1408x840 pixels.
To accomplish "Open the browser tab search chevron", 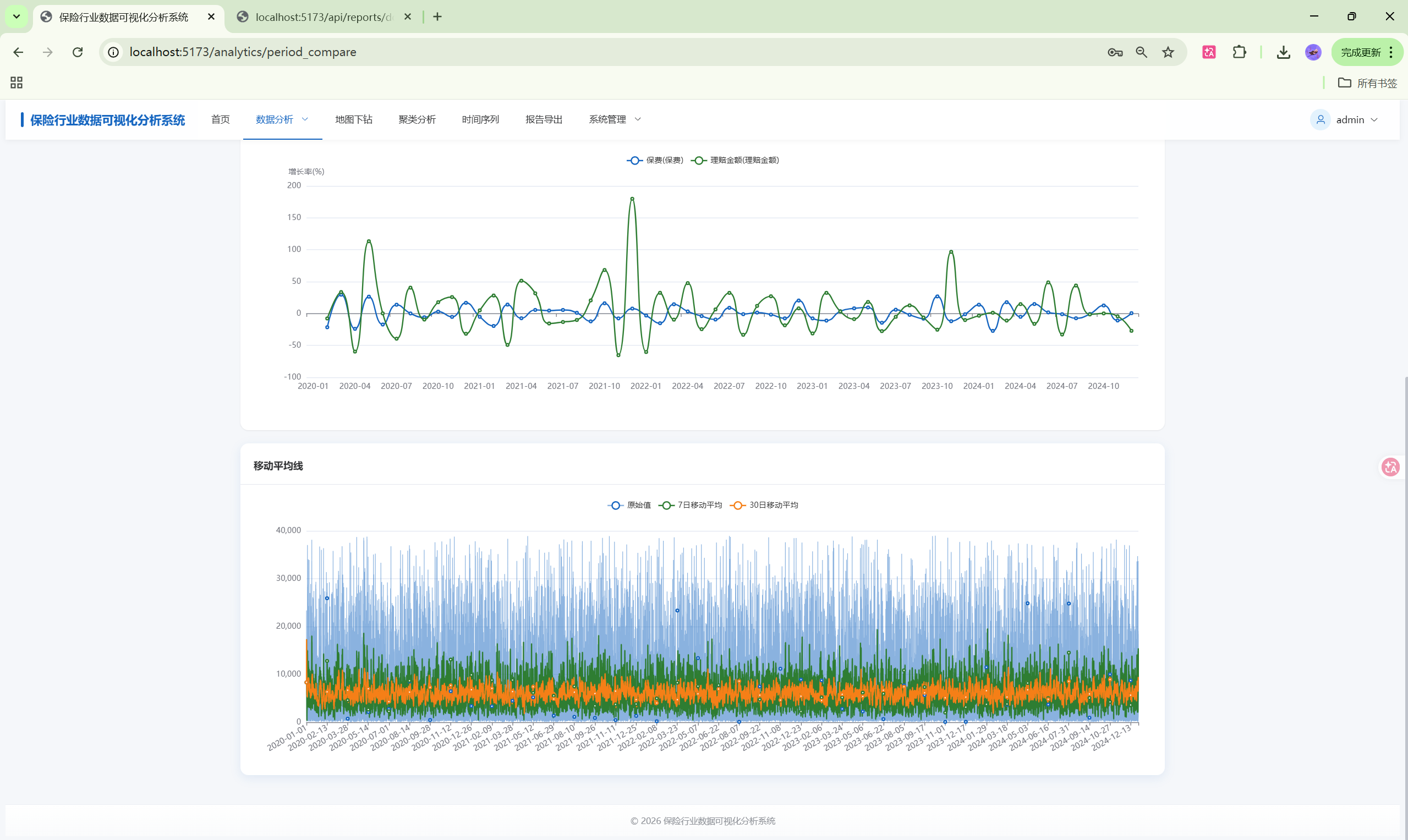I will (x=17, y=17).
